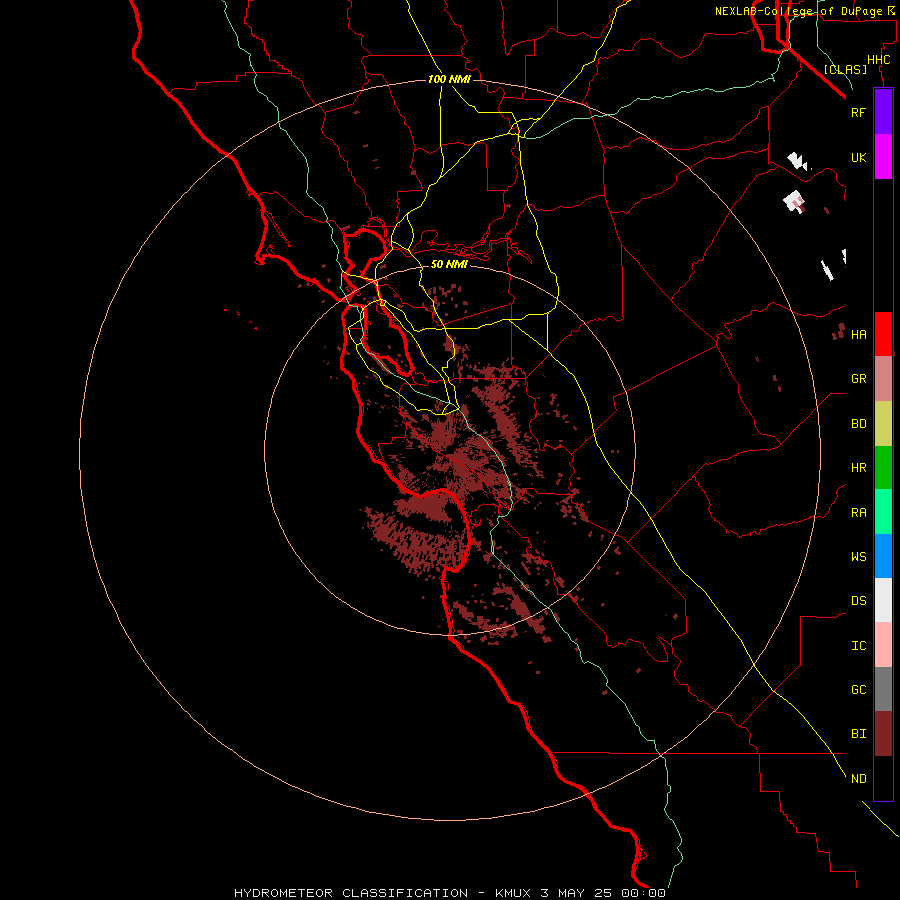The width and height of the screenshot is (900, 900).
Task: Click the 'GR' legend label
Action: pyautogui.click(x=858, y=379)
